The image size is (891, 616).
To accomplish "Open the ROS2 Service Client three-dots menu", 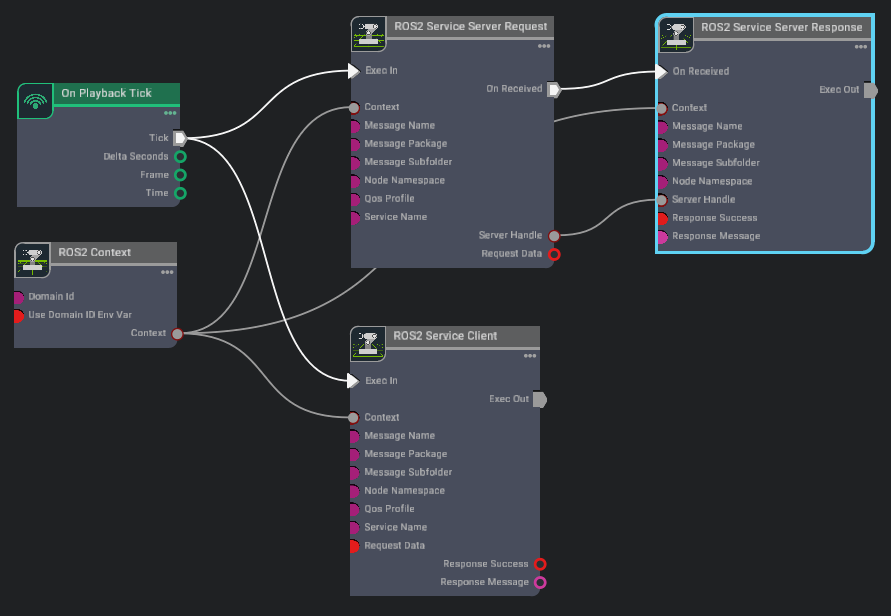I will coord(529,356).
